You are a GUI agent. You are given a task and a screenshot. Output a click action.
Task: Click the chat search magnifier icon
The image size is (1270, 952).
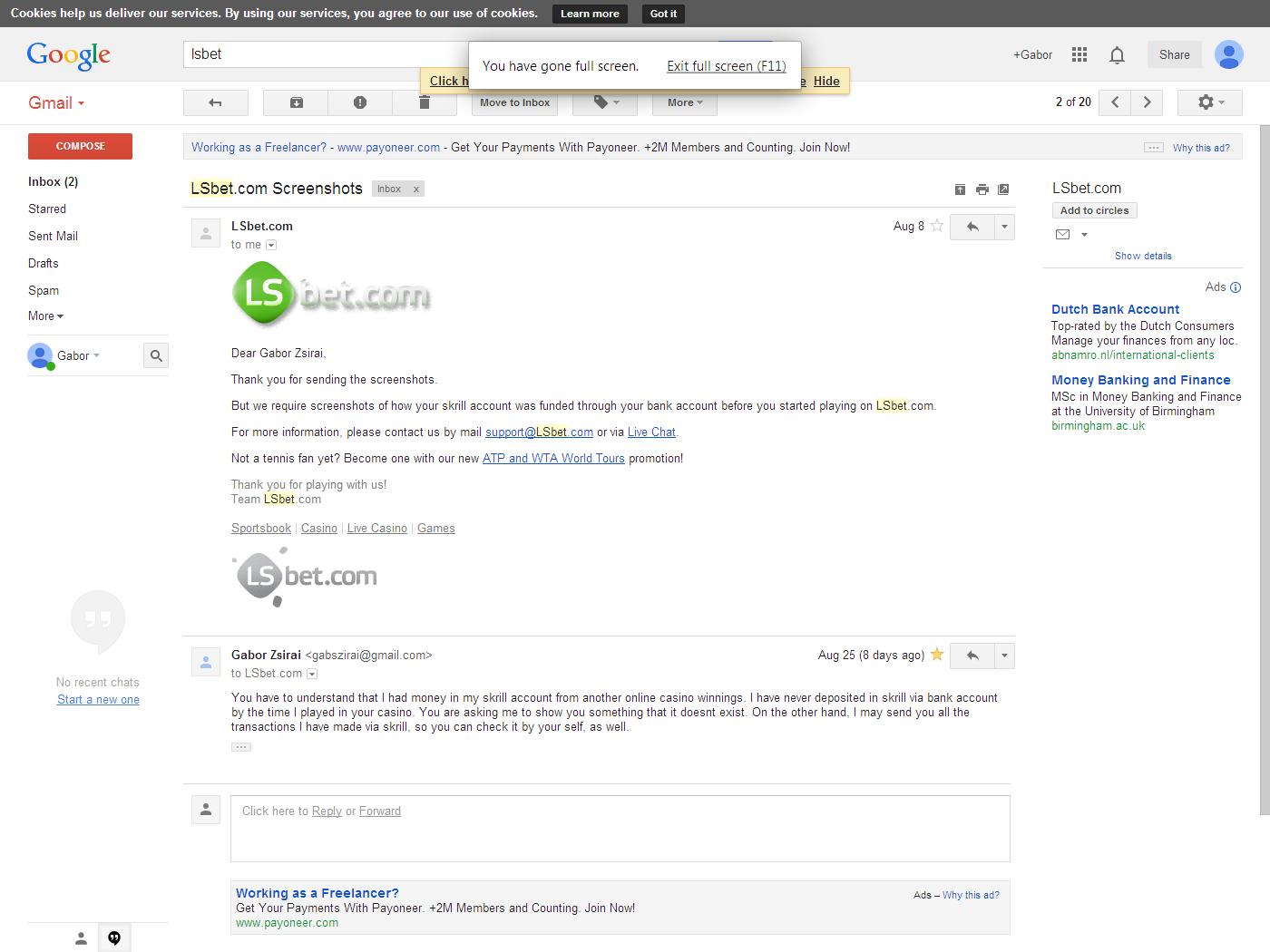(x=156, y=355)
